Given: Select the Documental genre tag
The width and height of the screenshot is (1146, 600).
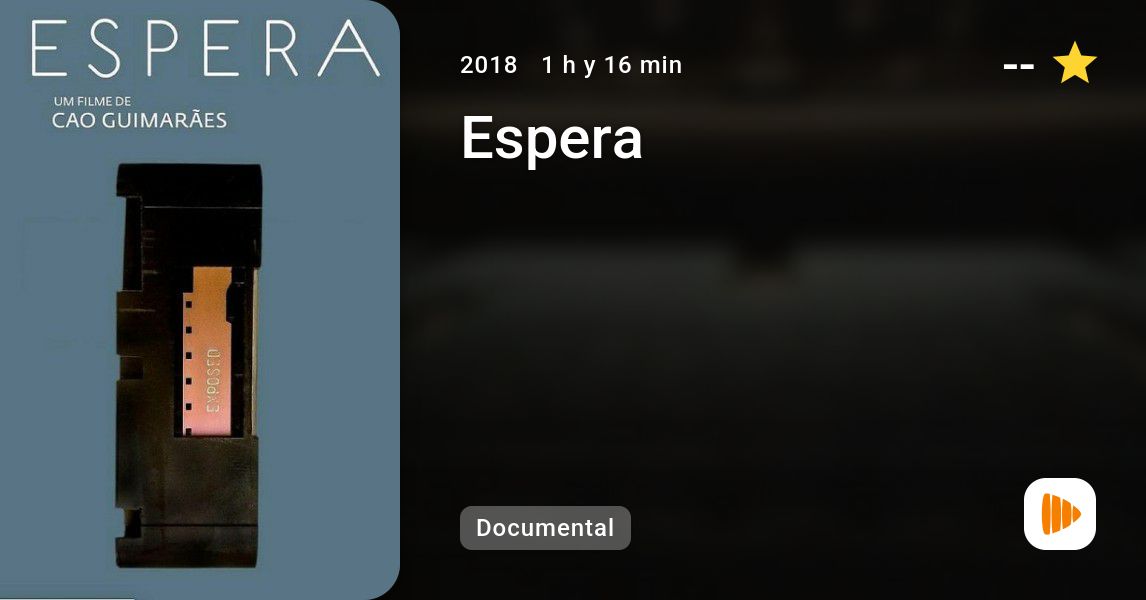Looking at the screenshot, I should 545,528.
